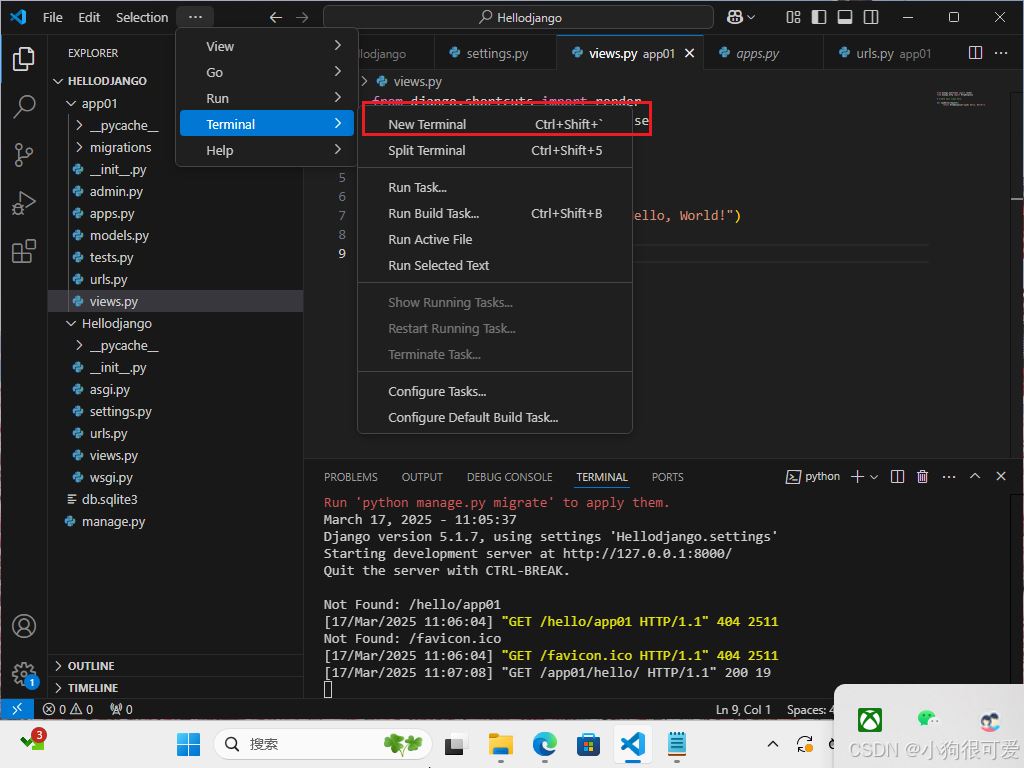Screen dimensions: 1024x768
Task: Open Microsoft Store from the taskbar
Action: tap(588, 744)
